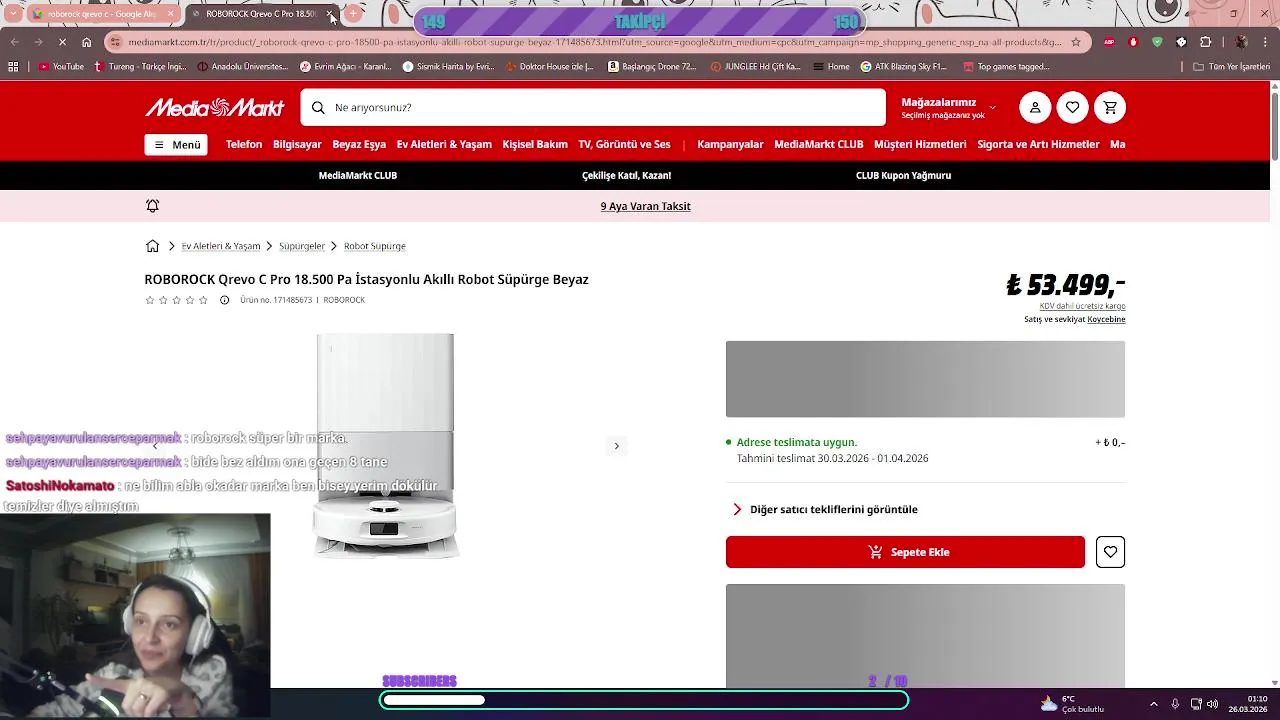Open the Kampanyalar link

[730, 144]
